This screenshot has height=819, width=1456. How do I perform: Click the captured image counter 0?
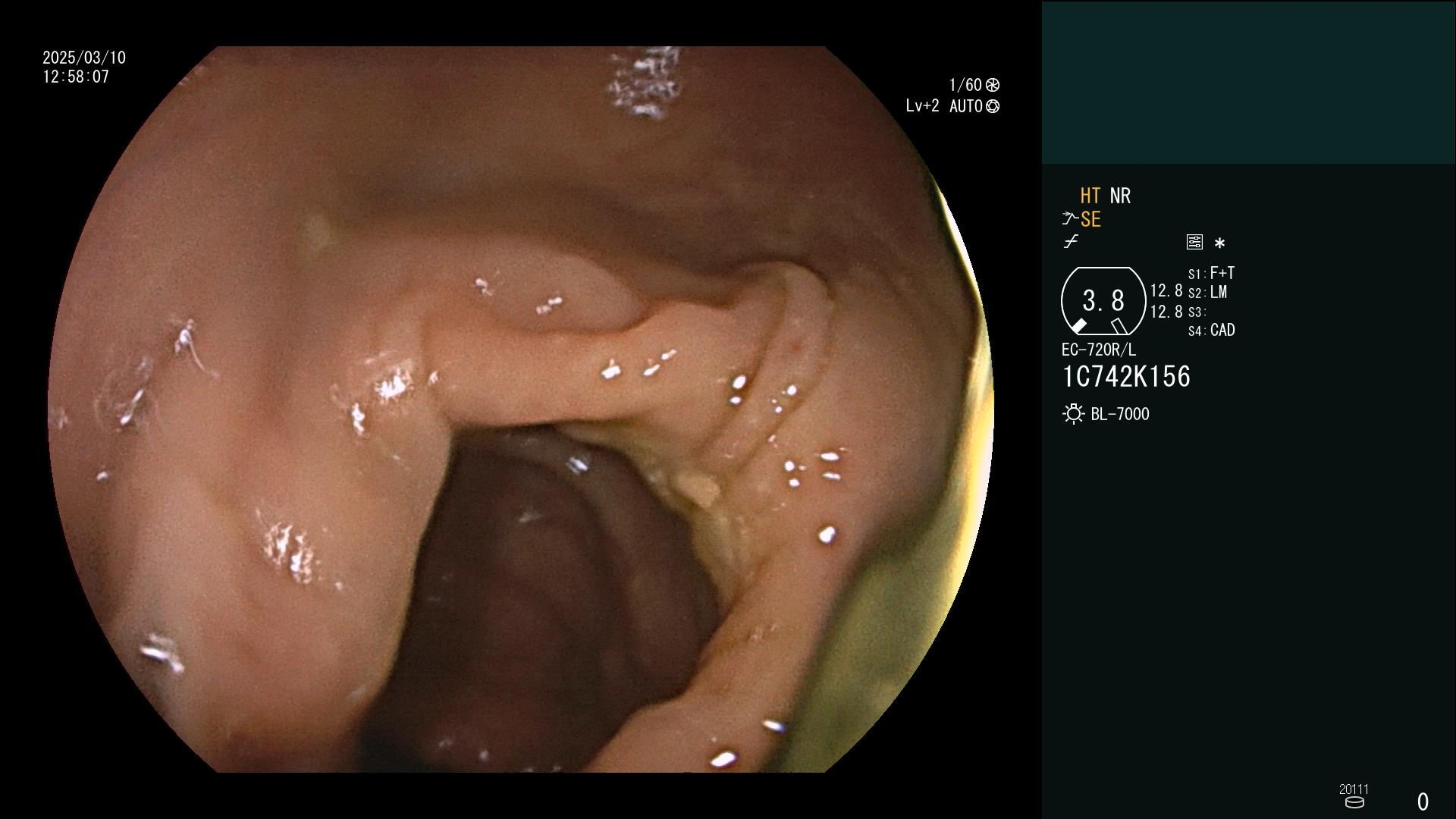click(1423, 802)
